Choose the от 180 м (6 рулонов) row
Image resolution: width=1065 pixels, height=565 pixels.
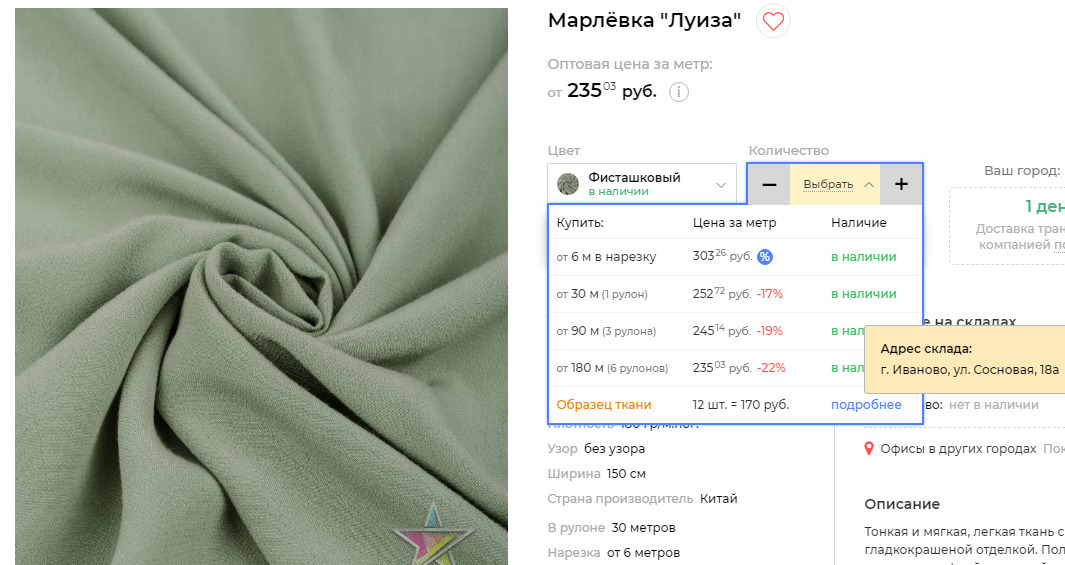tap(735, 368)
